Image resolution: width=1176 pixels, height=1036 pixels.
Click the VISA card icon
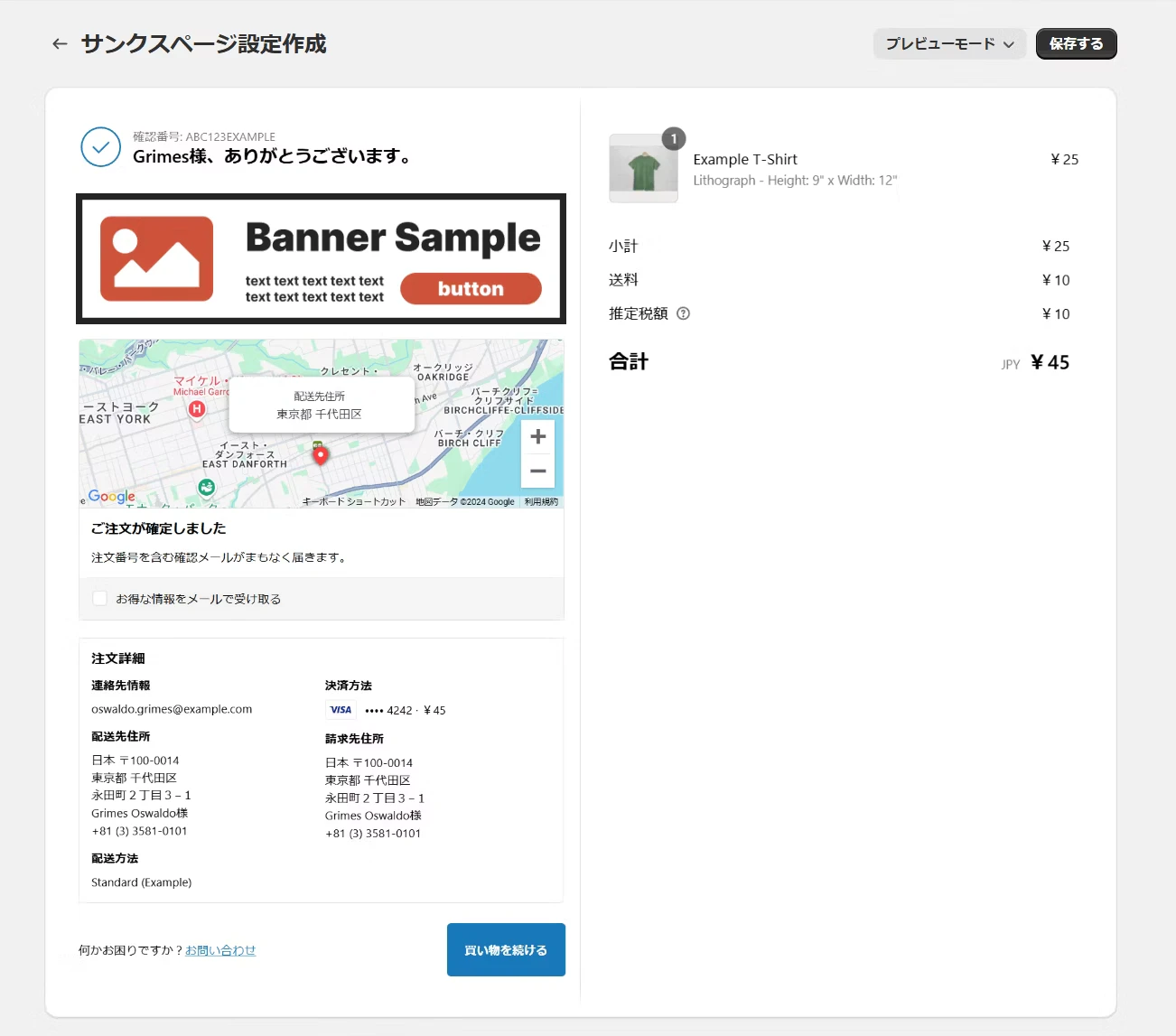coord(341,710)
